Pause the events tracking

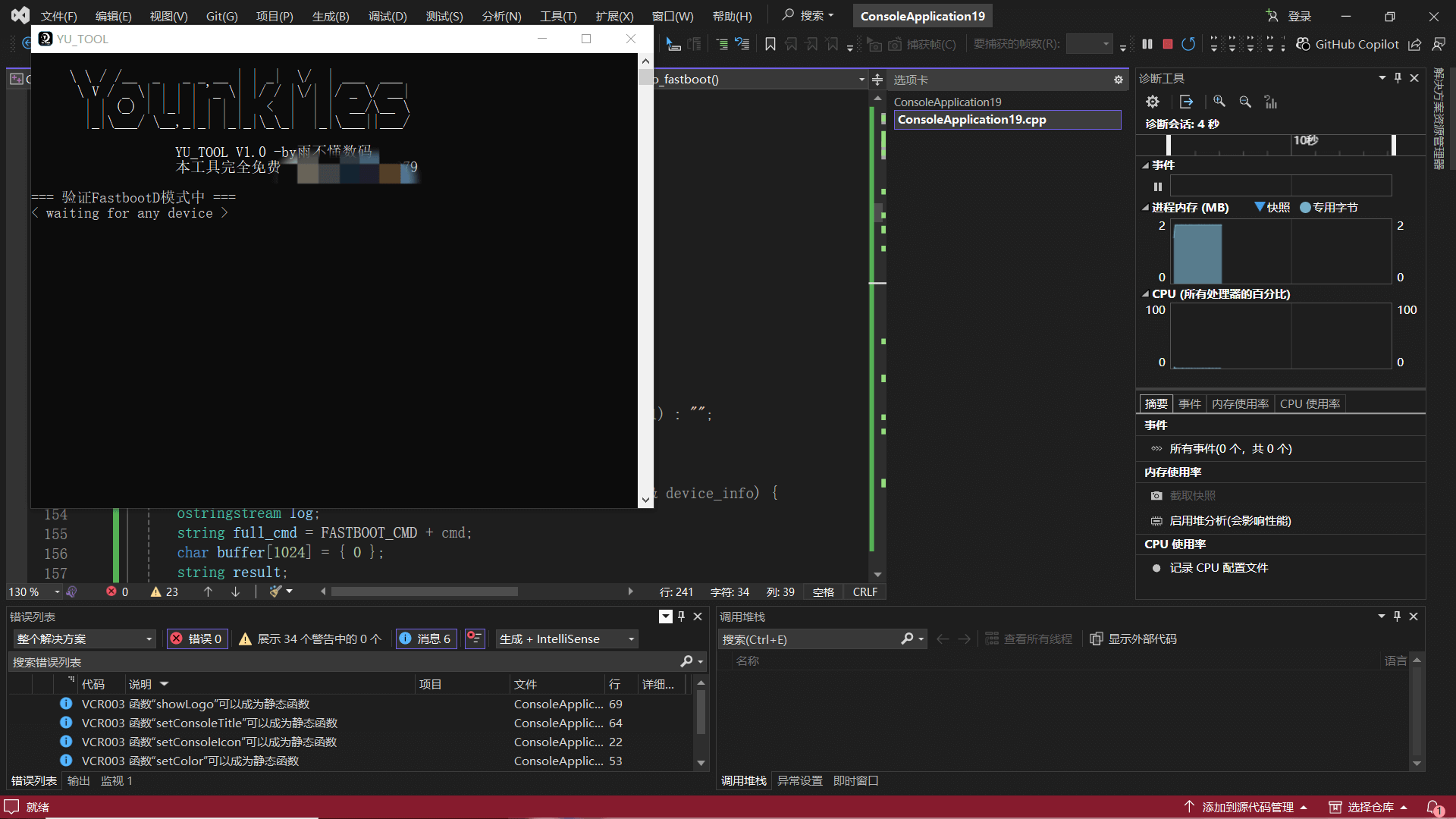click(1158, 187)
